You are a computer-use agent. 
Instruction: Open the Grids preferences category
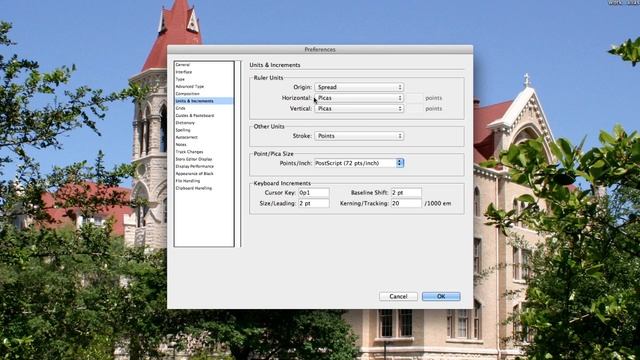[x=180, y=108]
